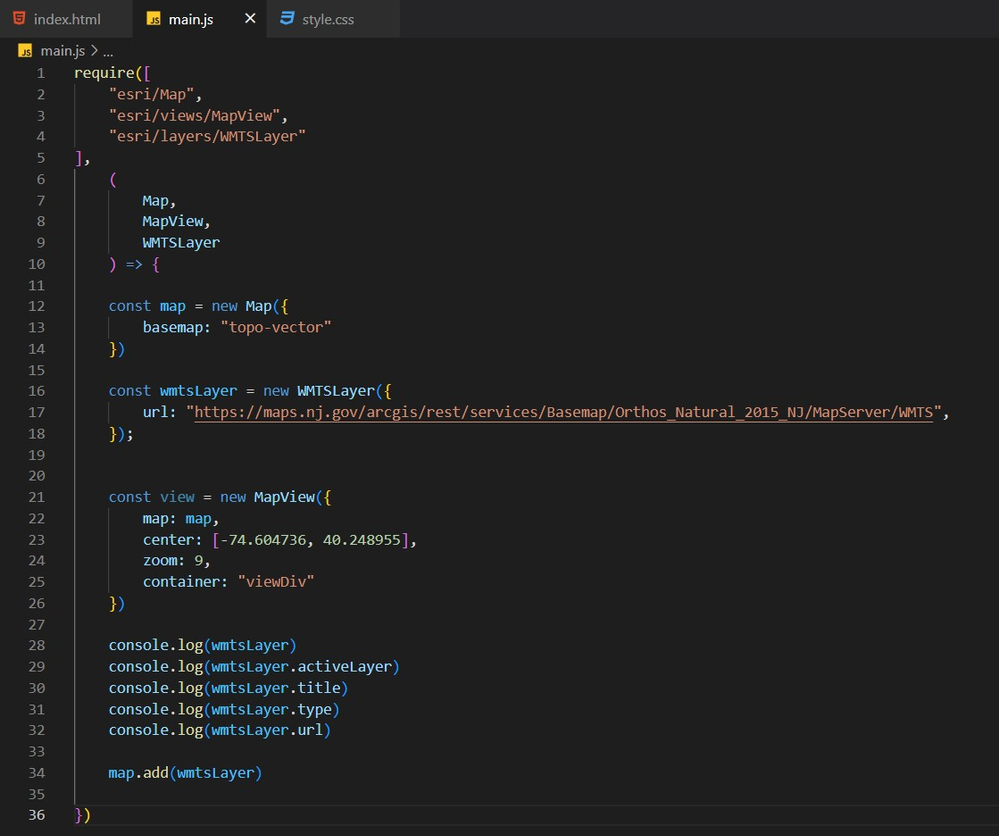Click the "esri/layers/WMTSLayer" import string
999x836 pixels.
pyautogui.click(x=207, y=136)
